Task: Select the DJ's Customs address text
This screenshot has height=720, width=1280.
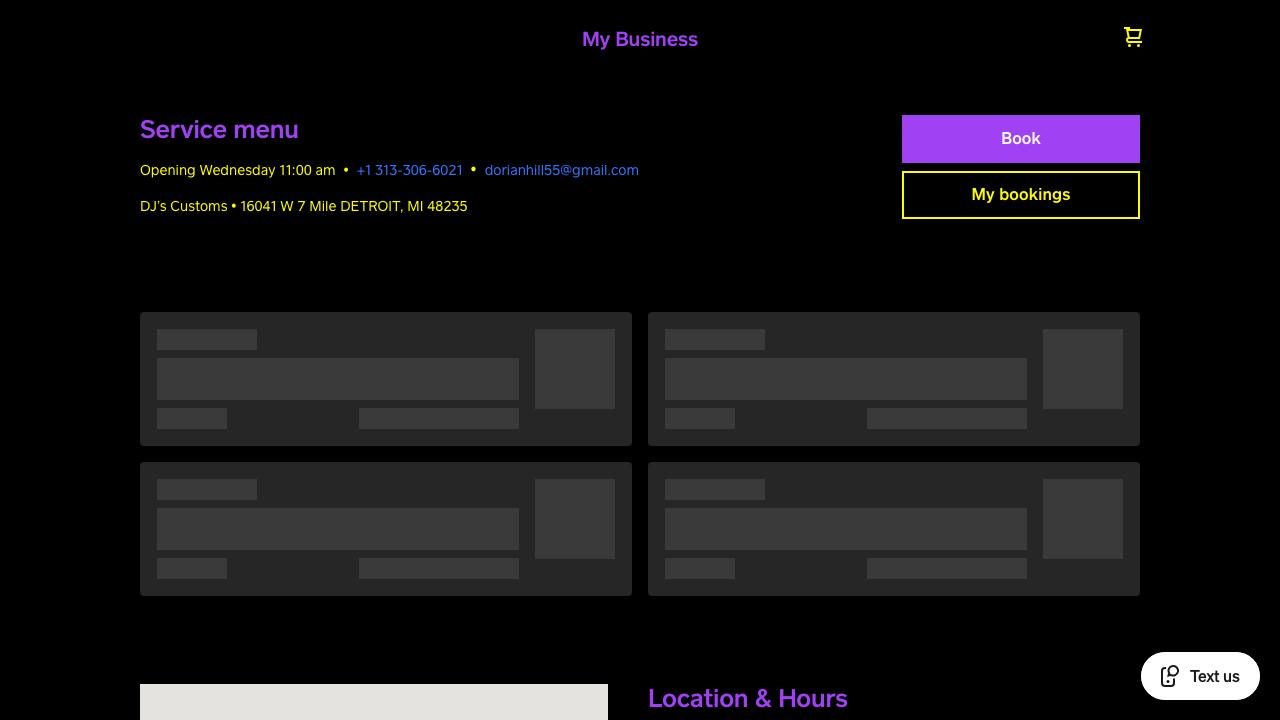Action: 303,207
